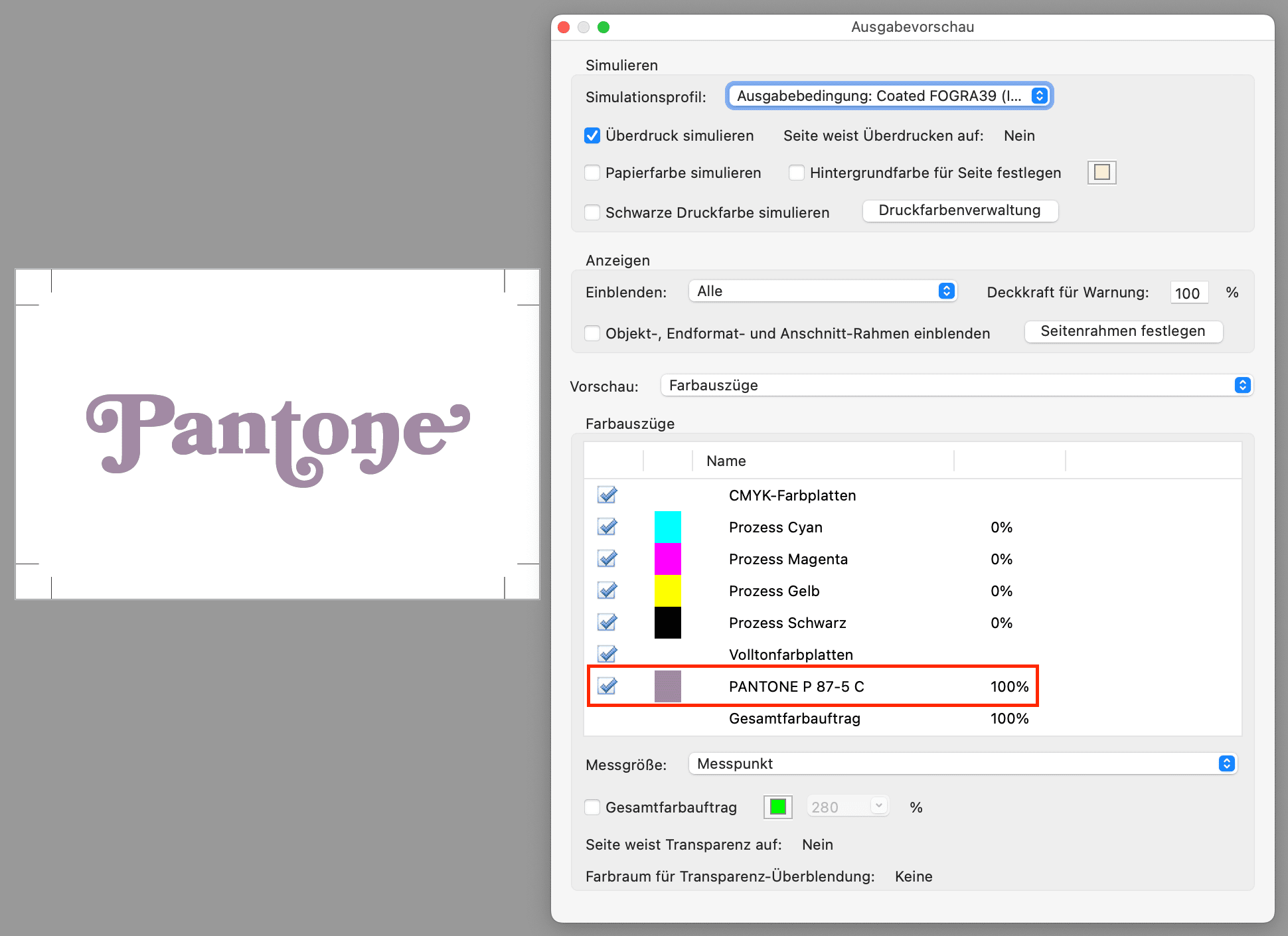The image size is (1288, 936).
Task: Toggle CMYK-Farbplatten checkbox
Action: [x=607, y=495]
